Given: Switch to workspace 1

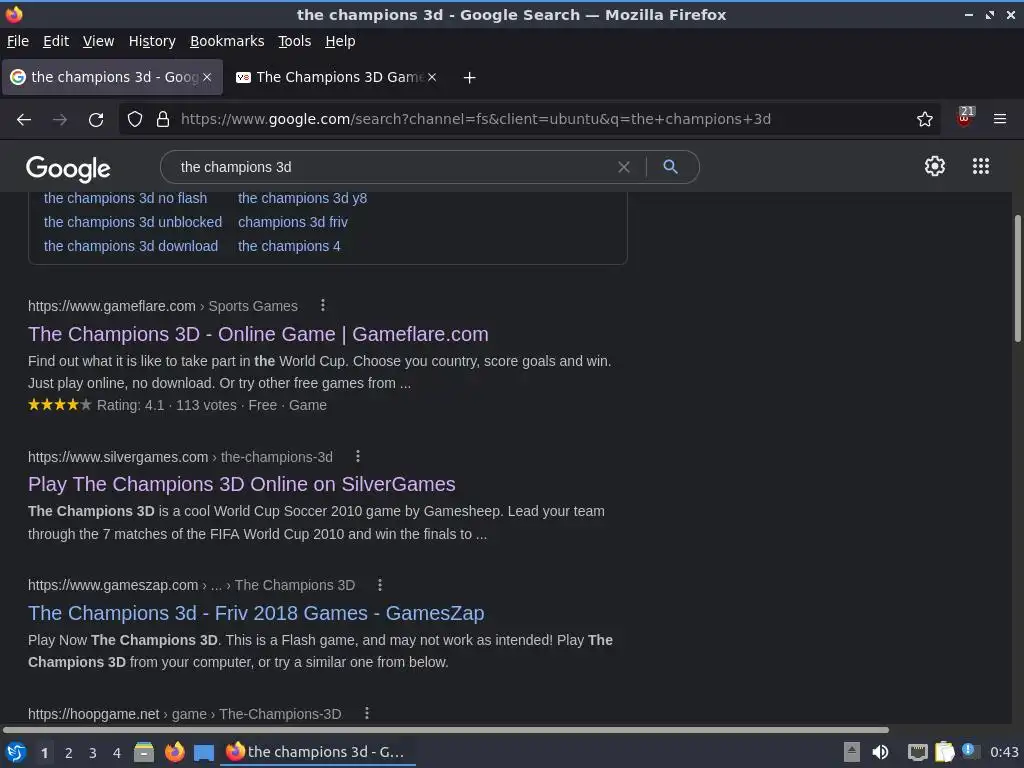Looking at the screenshot, I should 44,753.
